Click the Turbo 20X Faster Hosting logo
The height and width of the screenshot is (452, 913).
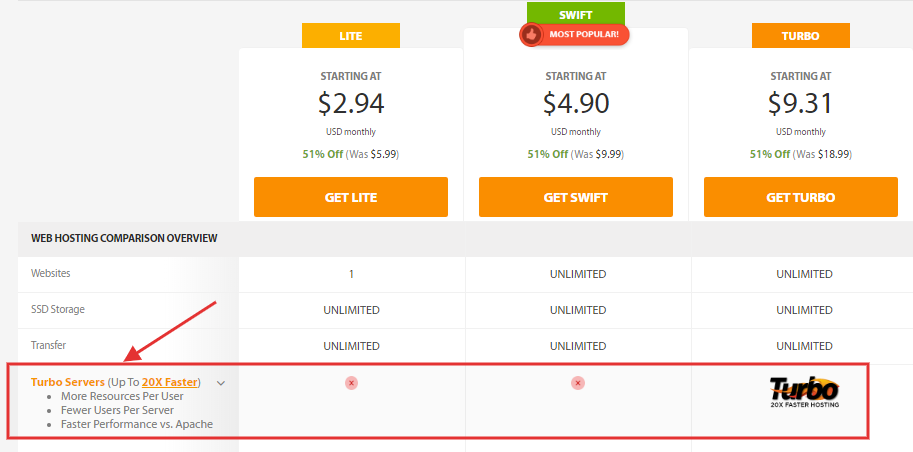(x=804, y=392)
